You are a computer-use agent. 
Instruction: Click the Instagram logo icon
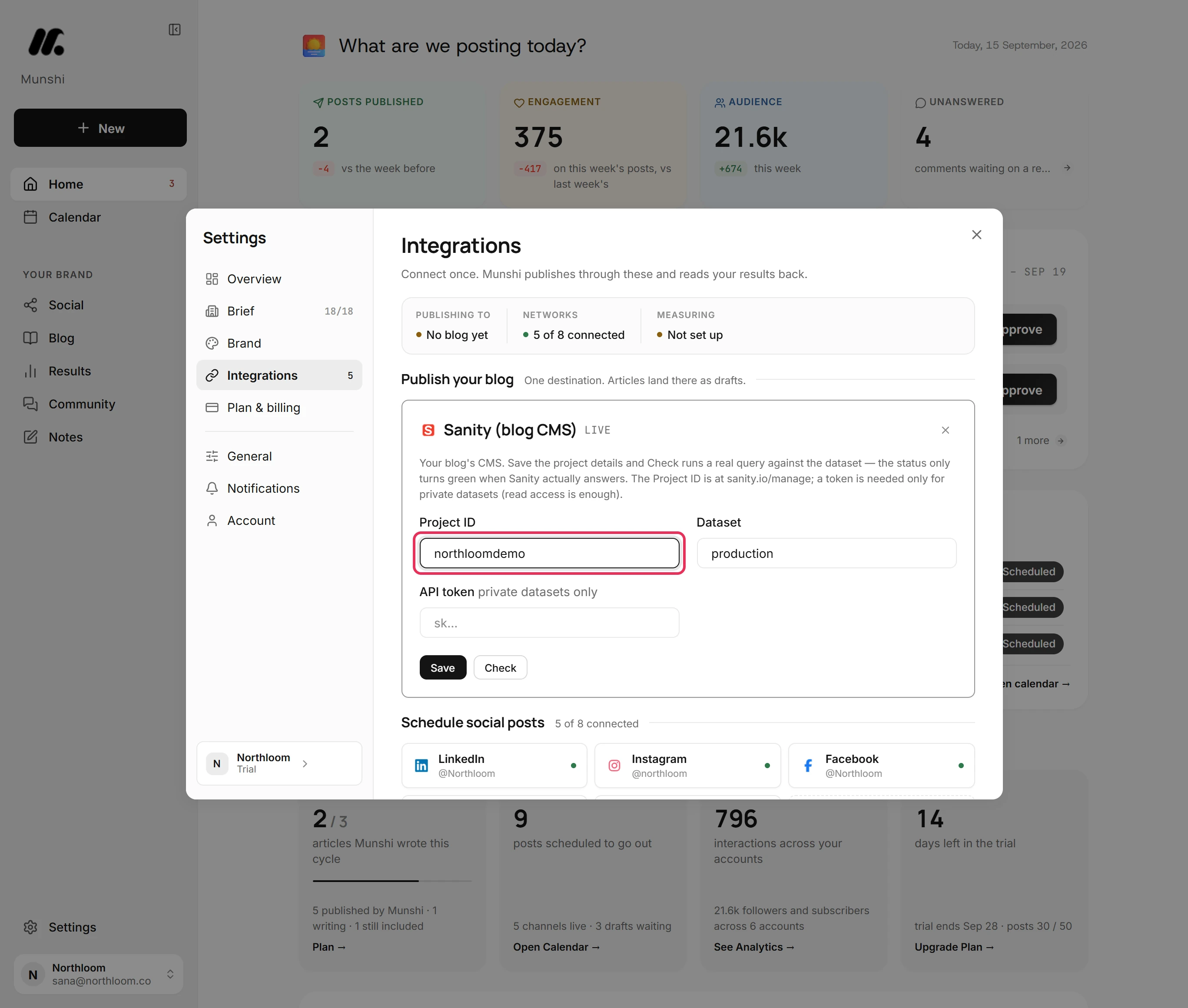tap(614, 765)
